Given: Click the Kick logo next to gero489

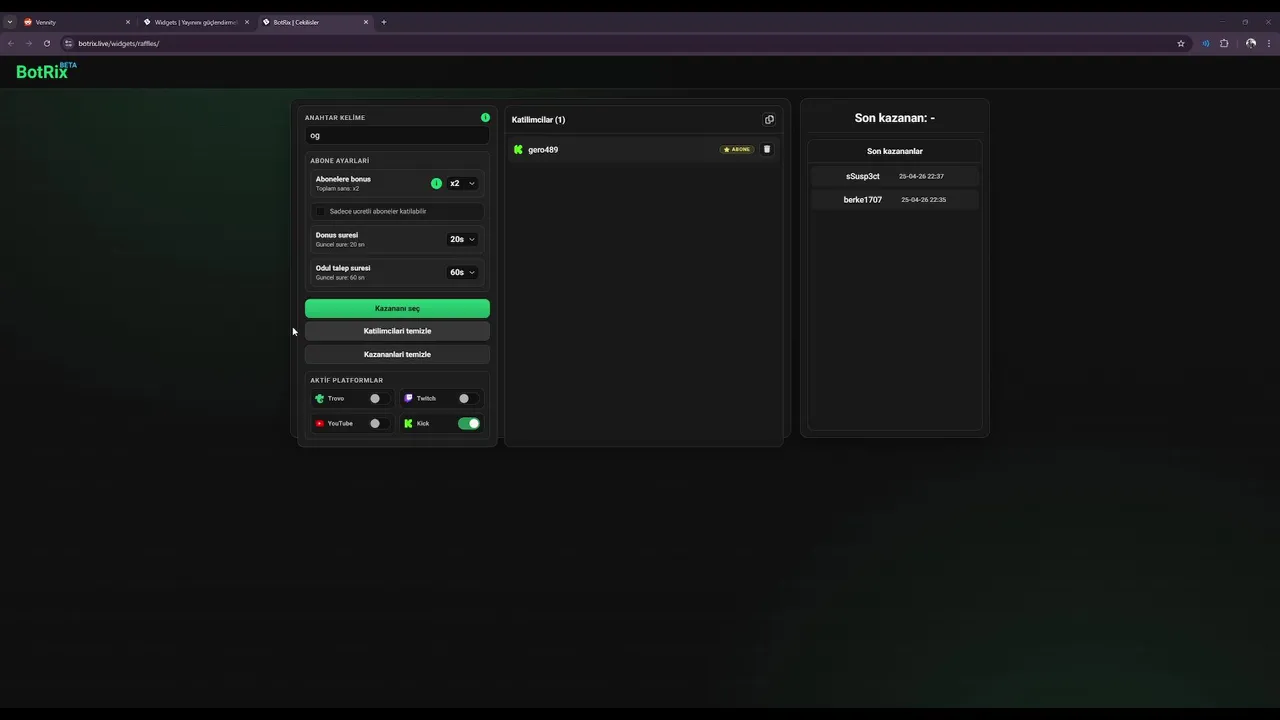Looking at the screenshot, I should [518, 150].
